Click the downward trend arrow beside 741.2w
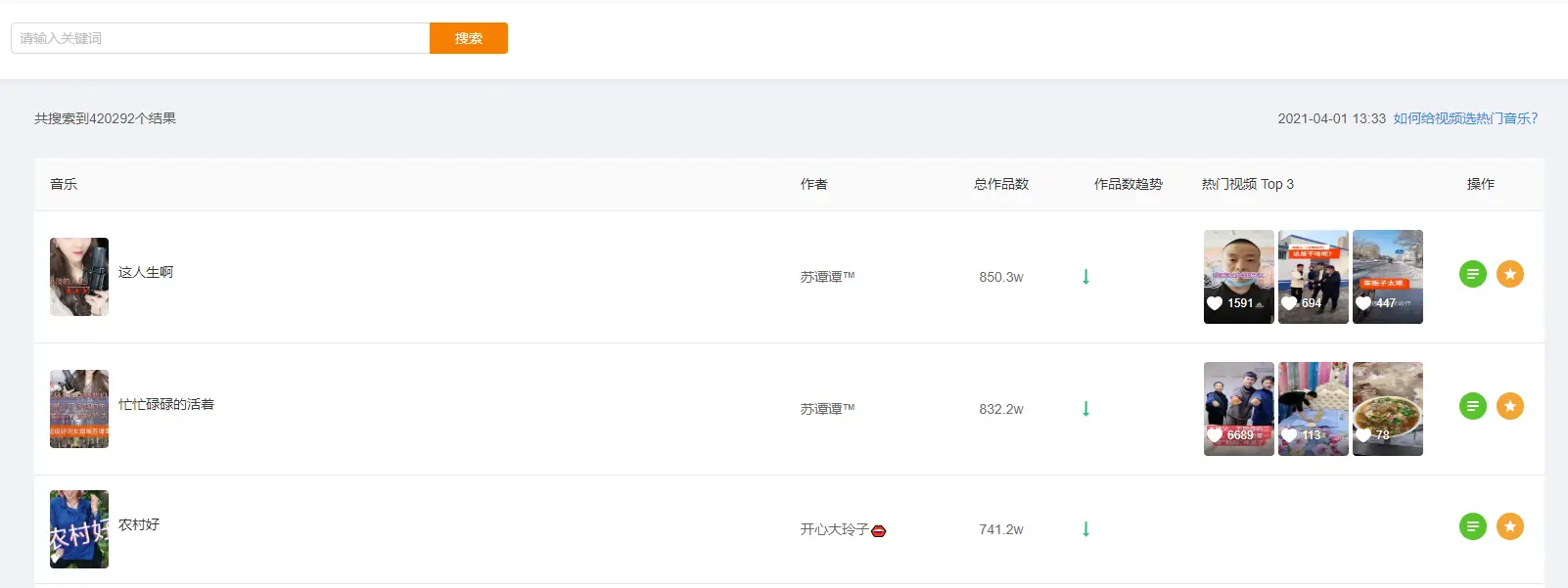Image resolution: width=1568 pixels, height=588 pixels. [x=1085, y=529]
